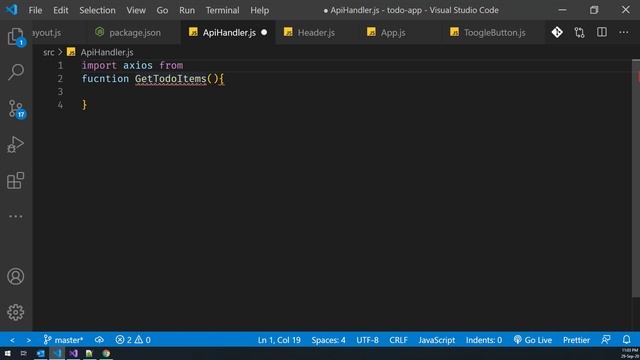
Task: Open notifications bell in status bar
Action: pyautogui.click(x=627, y=340)
